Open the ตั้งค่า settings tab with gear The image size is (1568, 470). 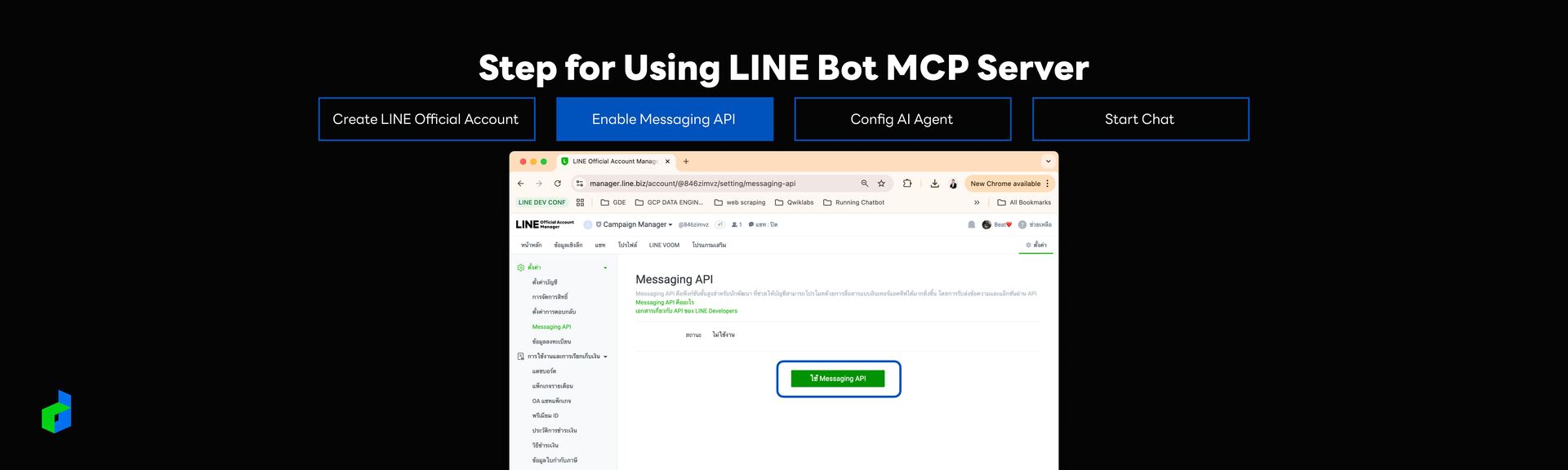(x=1036, y=245)
